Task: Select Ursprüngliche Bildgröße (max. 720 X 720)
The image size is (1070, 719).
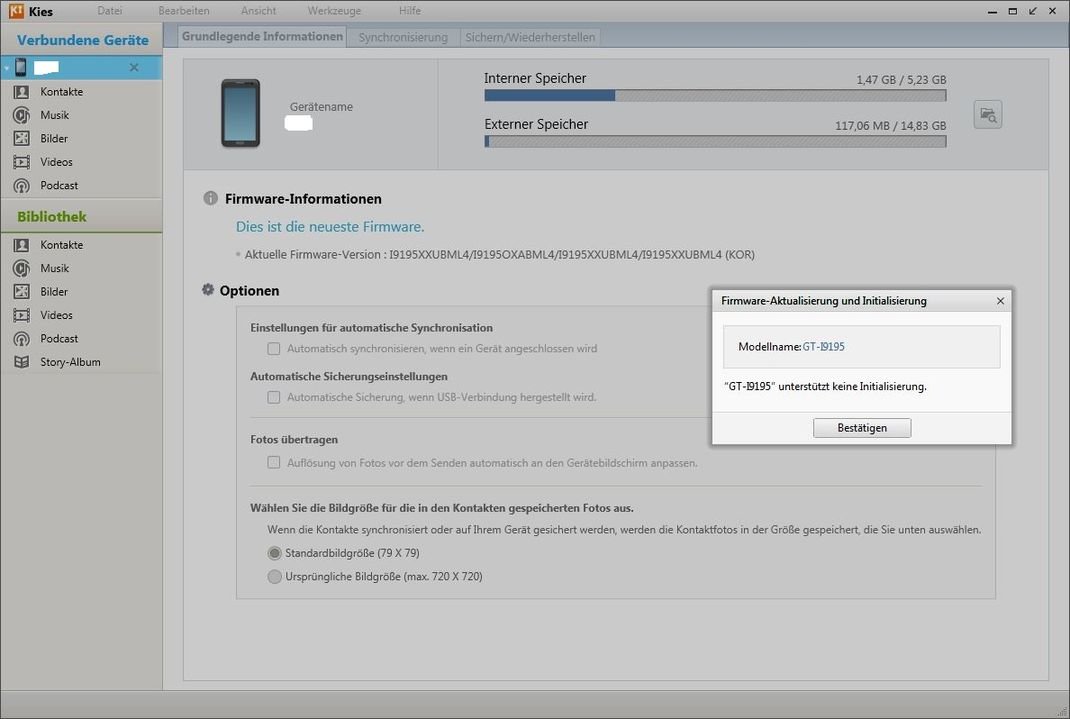Action: click(x=274, y=576)
